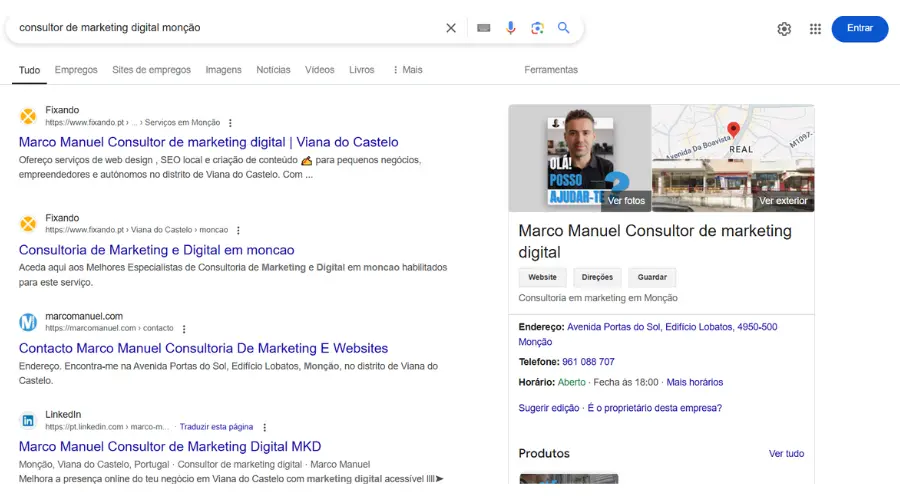Open Ver tudo for Produtos
Image resolution: width=900 pixels, height=500 pixels.
(x=786, y=454)
